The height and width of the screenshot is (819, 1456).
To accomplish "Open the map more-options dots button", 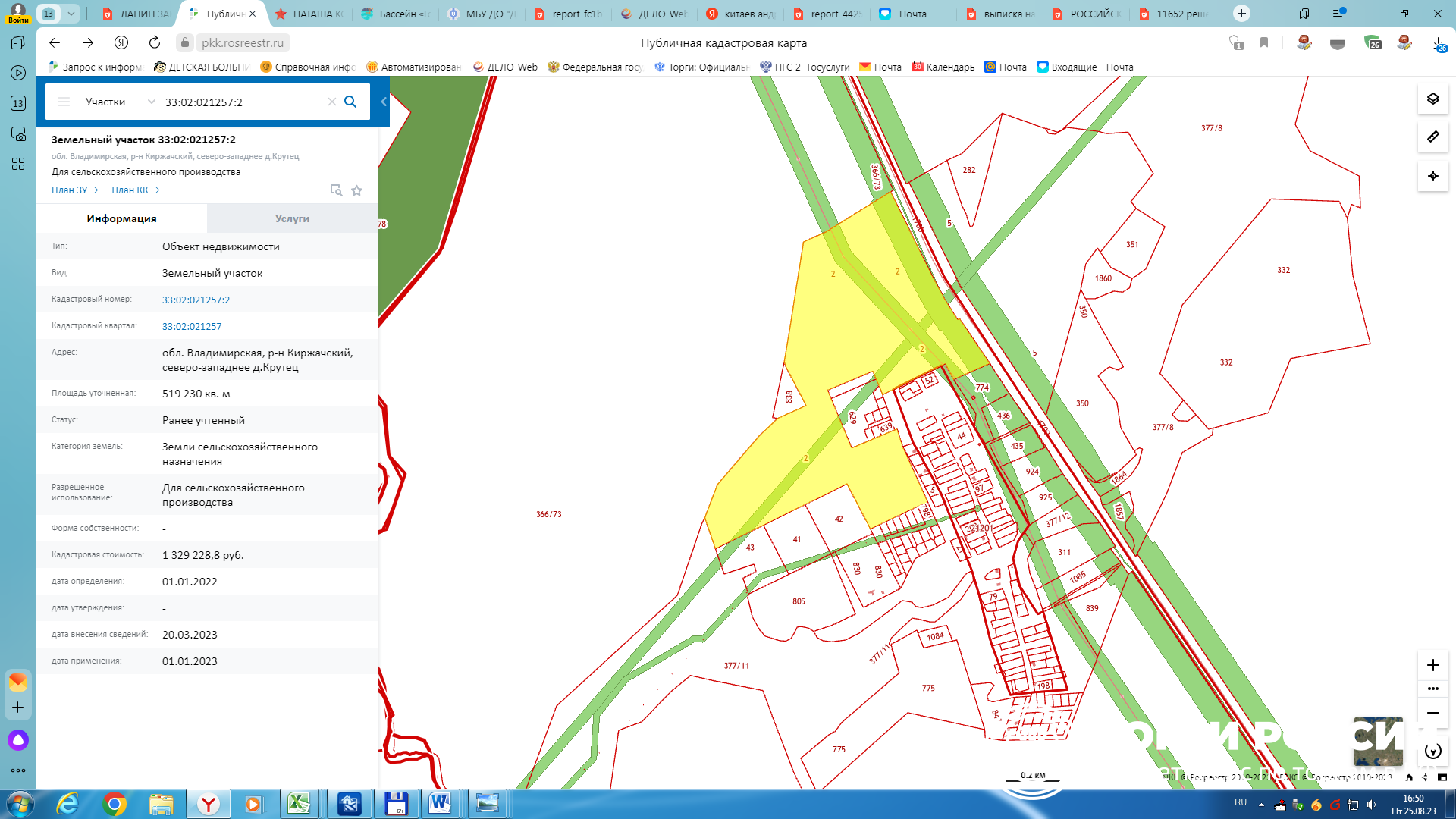I will click(x=1432, y=689).
